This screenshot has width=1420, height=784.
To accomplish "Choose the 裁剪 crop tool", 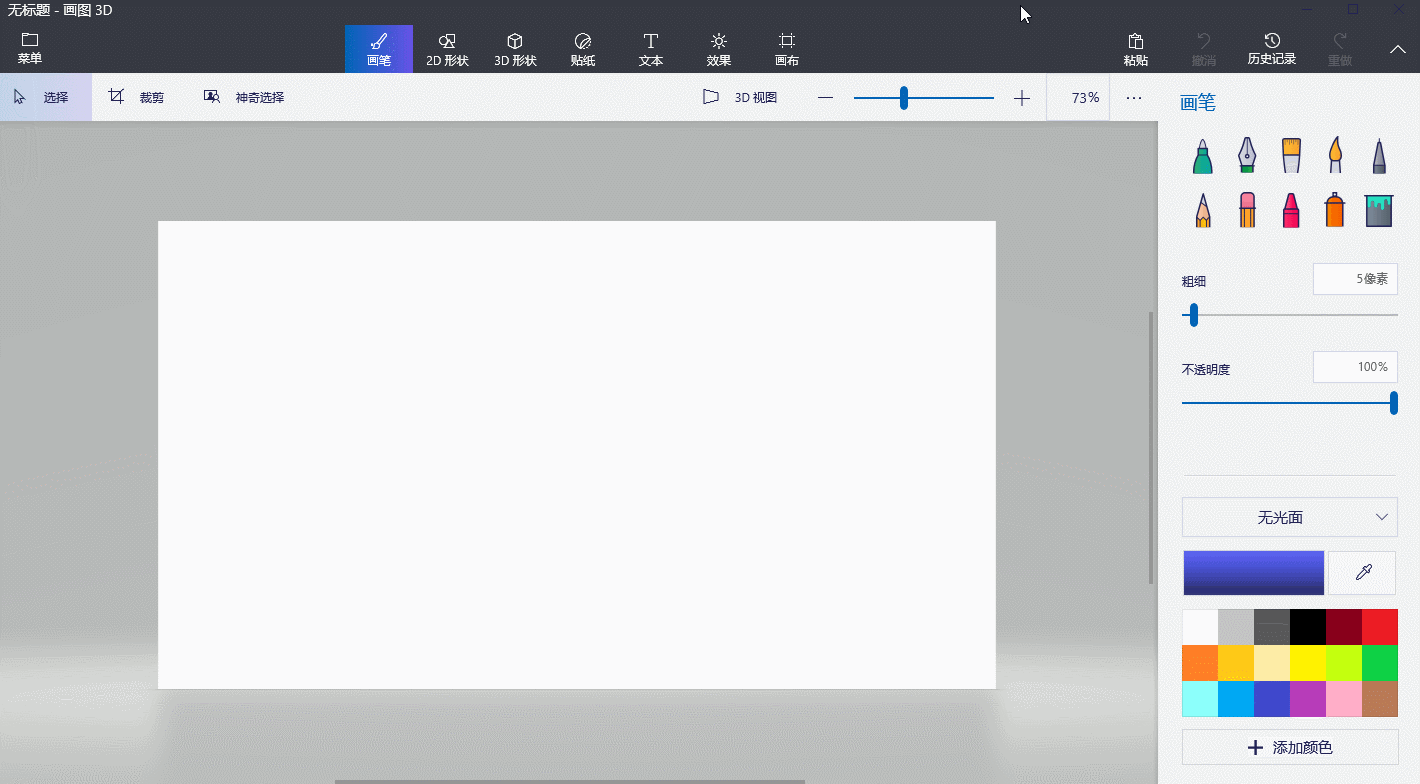I will coord(137,98).
